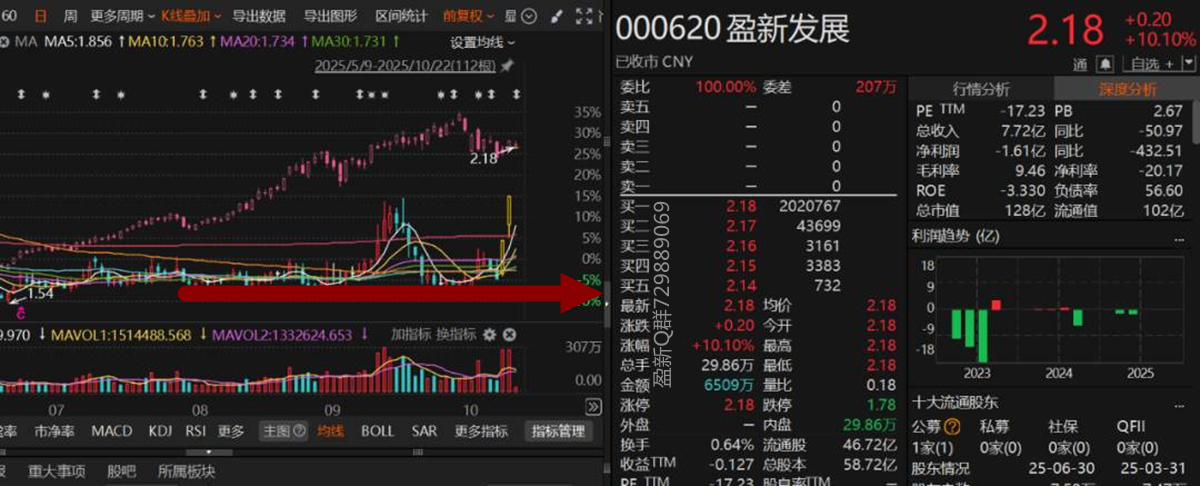Click 买二 bid row price 2.17
This screenshot has width=1200, height=486.
740,225
